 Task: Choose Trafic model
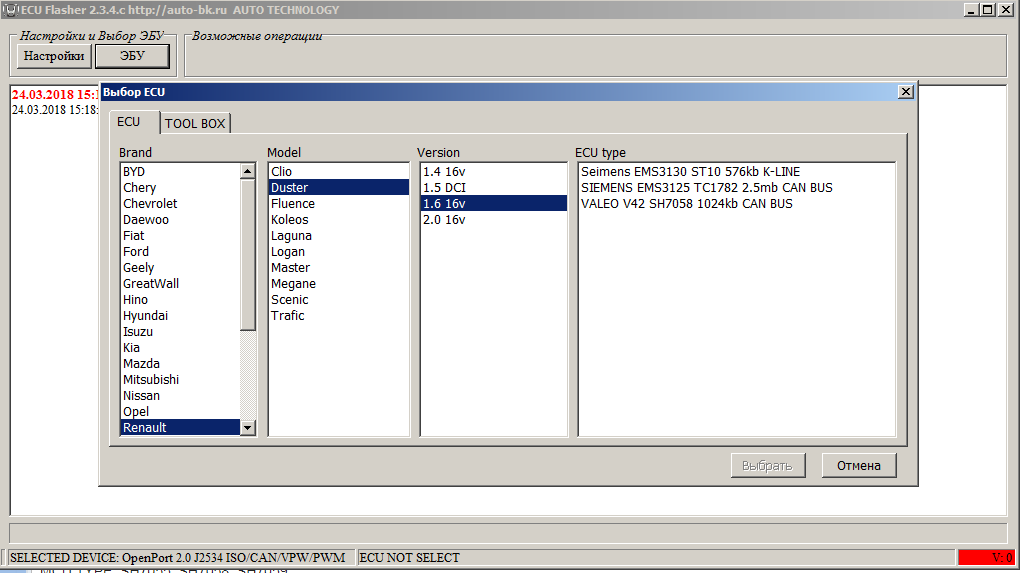tap(339, 315)
